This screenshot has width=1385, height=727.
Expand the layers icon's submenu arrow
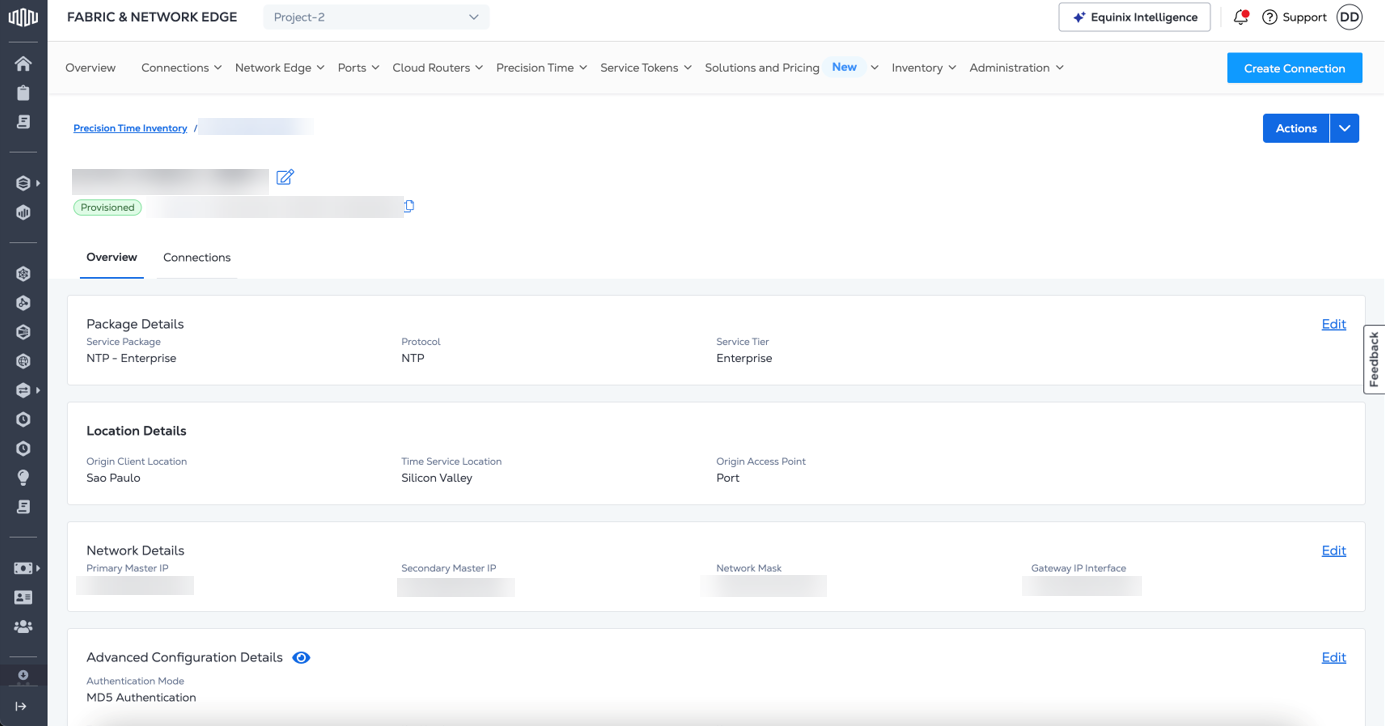[x=38, y=183]
